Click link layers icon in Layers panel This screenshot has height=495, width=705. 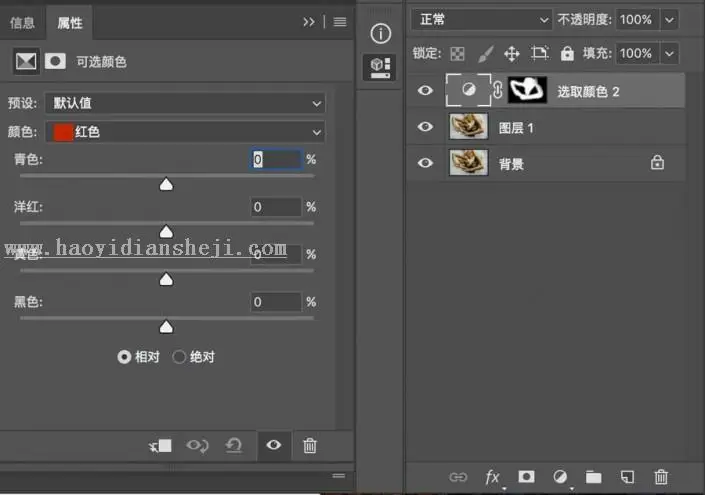[458, 477]
